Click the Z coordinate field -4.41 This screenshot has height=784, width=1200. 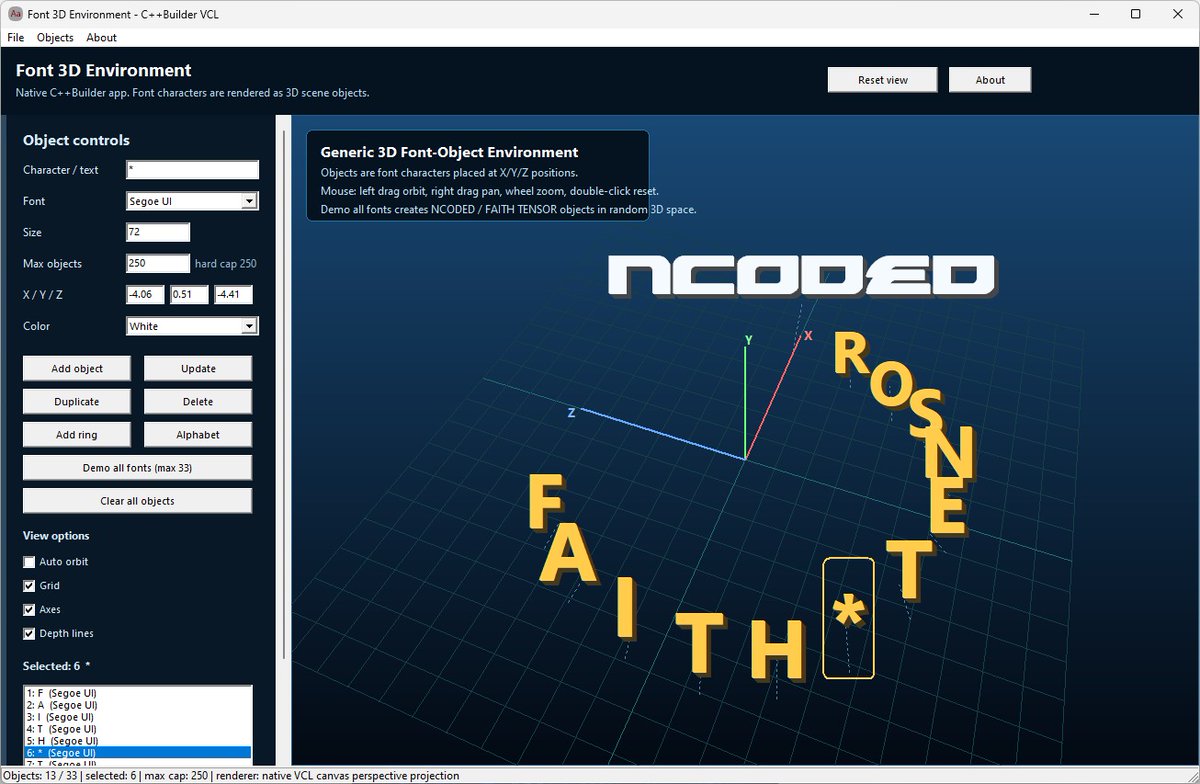233,295
